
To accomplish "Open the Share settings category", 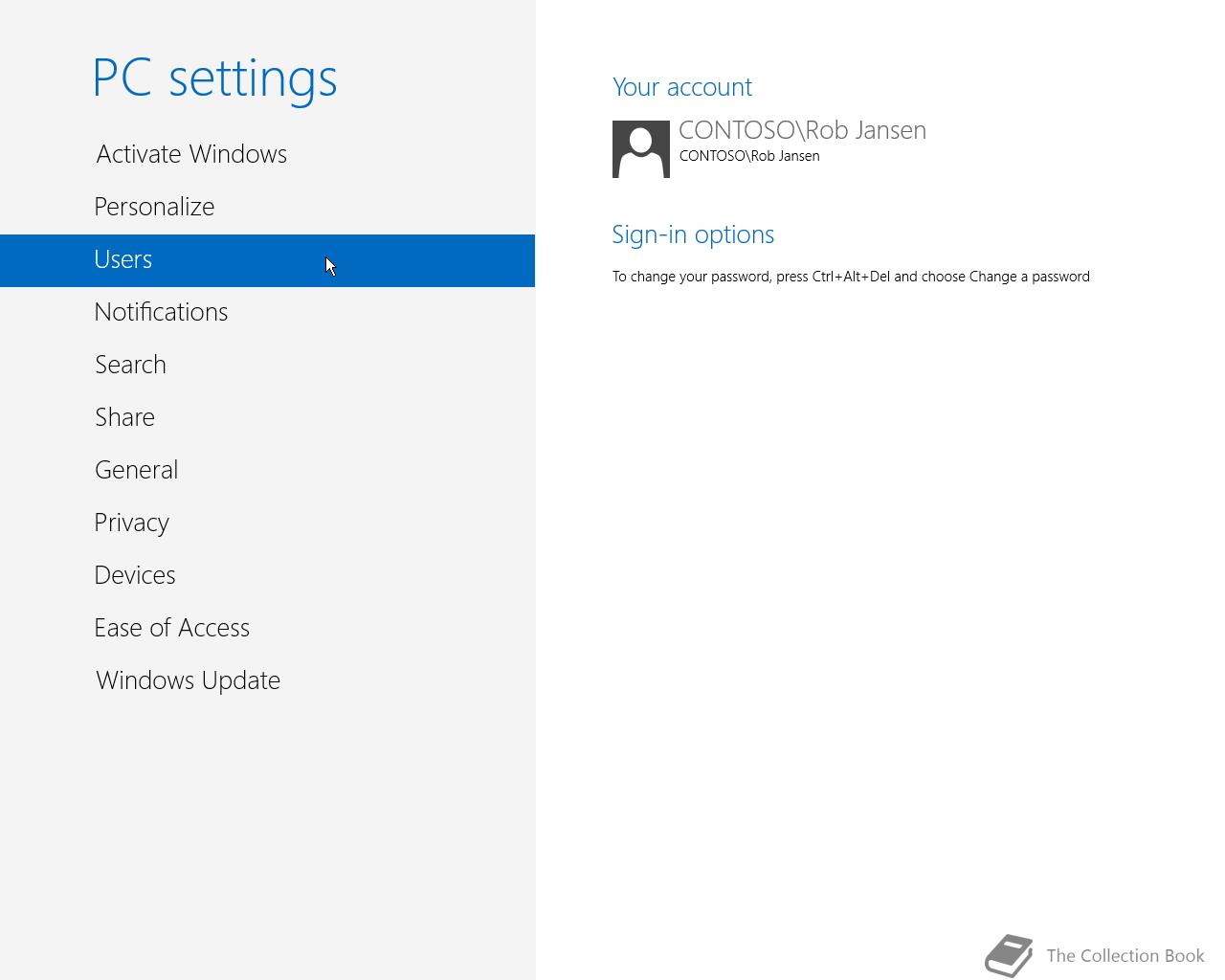I will (267, 418).
